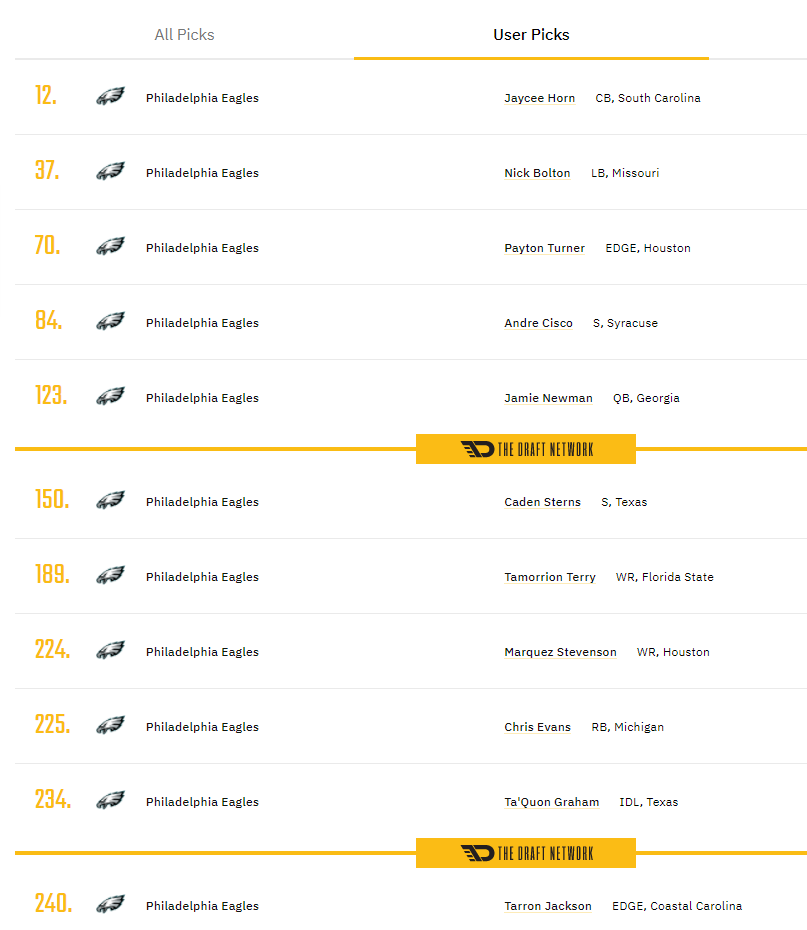The height and width of the screenshot is (930, 807).
Task: Switch to the All Picks tab
Action: click(x=184, y=35)
